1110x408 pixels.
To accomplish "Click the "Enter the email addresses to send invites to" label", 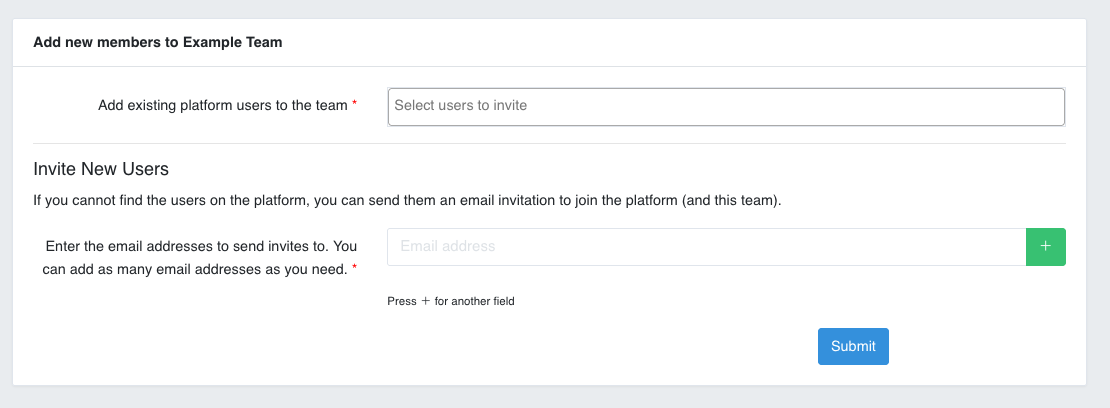I will pyautogui.click(x=201, y=246).
